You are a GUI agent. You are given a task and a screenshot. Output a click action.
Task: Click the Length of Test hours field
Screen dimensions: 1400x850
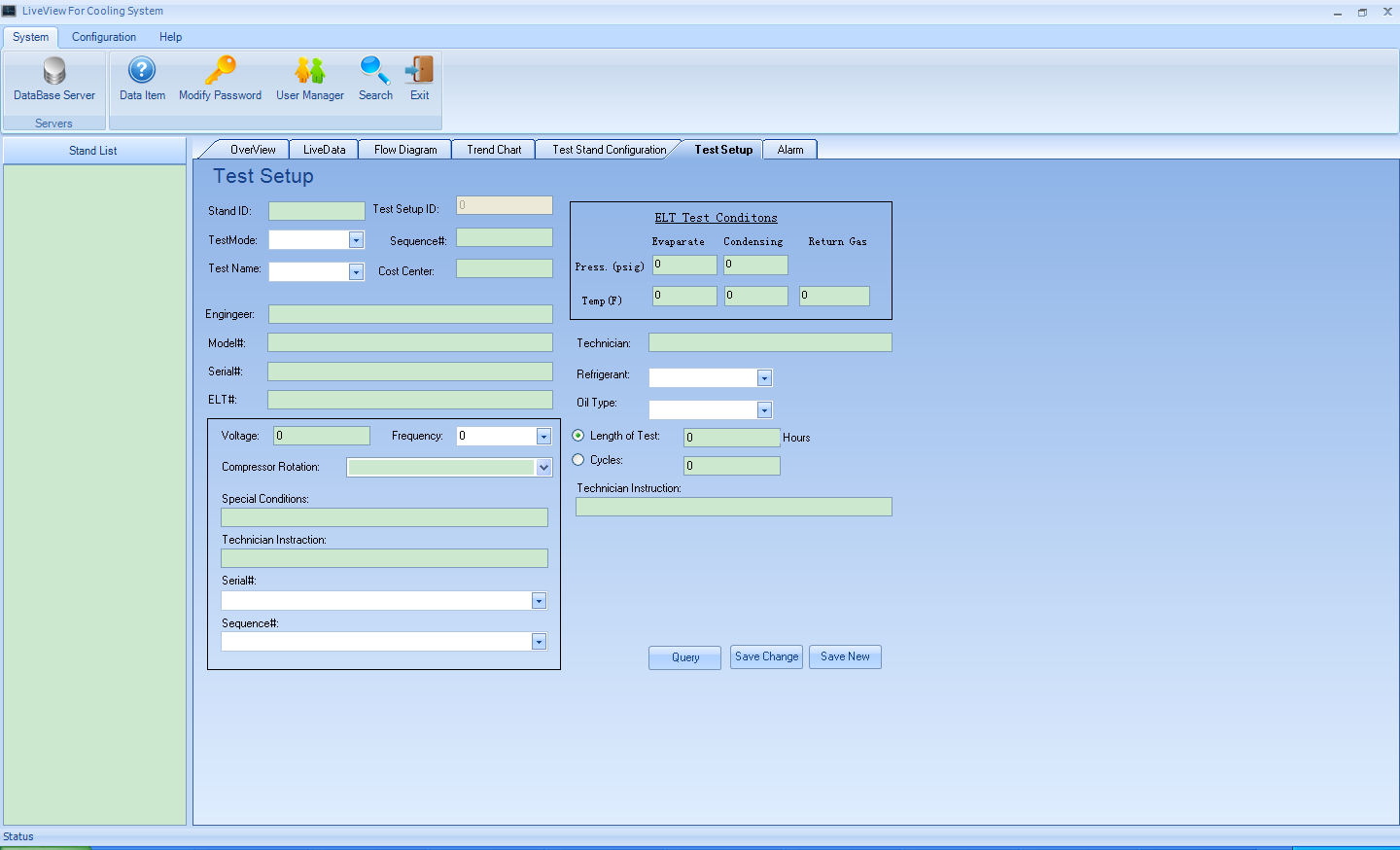(x=732, y=438)
